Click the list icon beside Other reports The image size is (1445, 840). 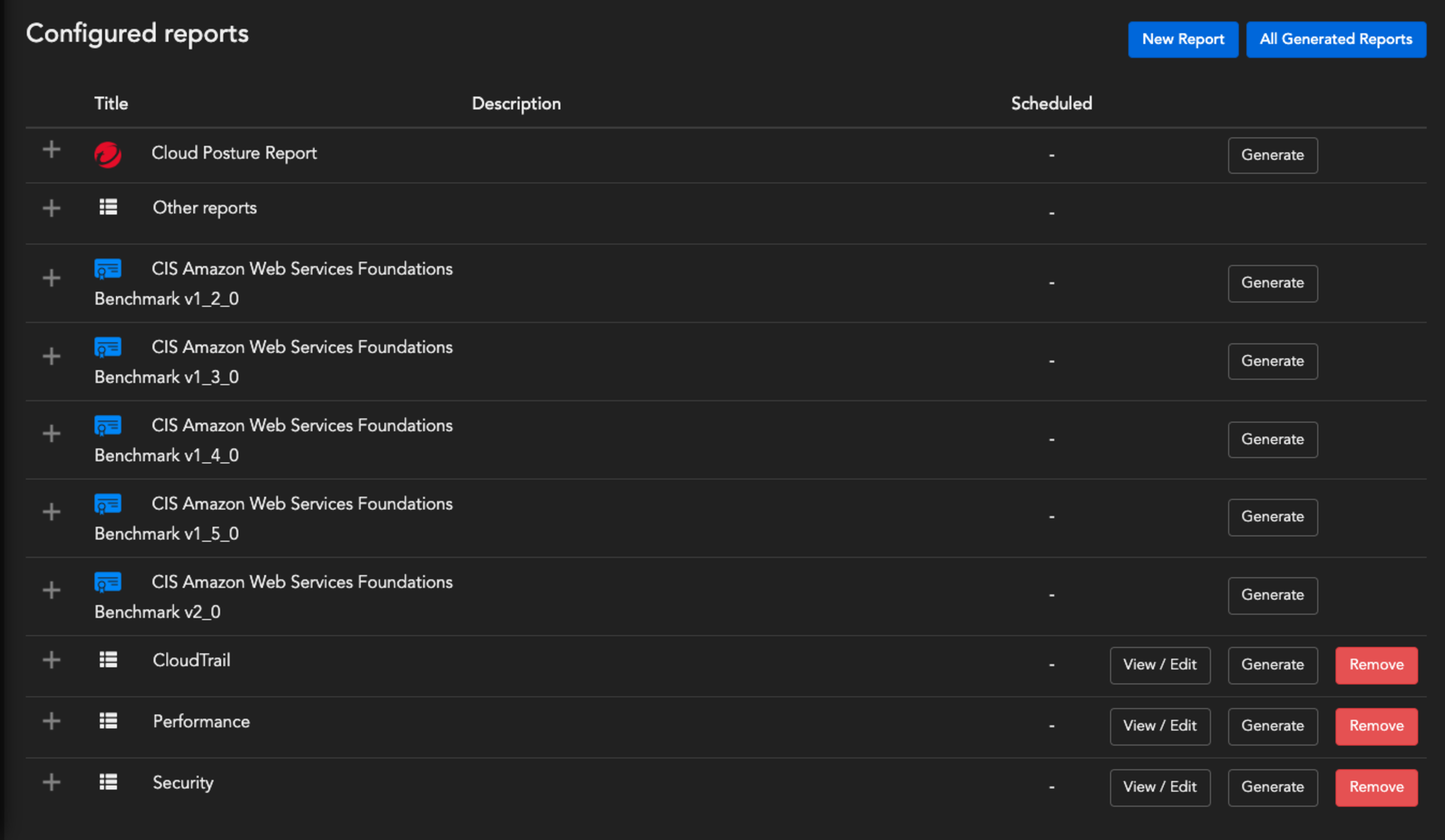(108, 207)
